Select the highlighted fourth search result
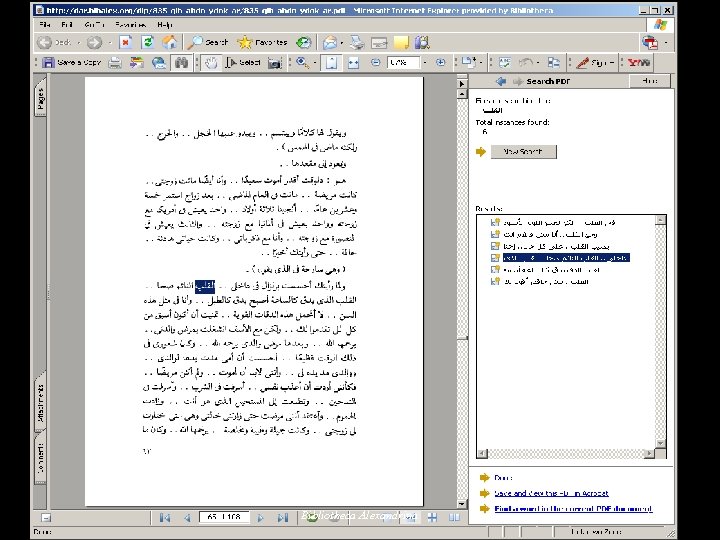Screen dimensions: 720x540 [x=565, y=257]
